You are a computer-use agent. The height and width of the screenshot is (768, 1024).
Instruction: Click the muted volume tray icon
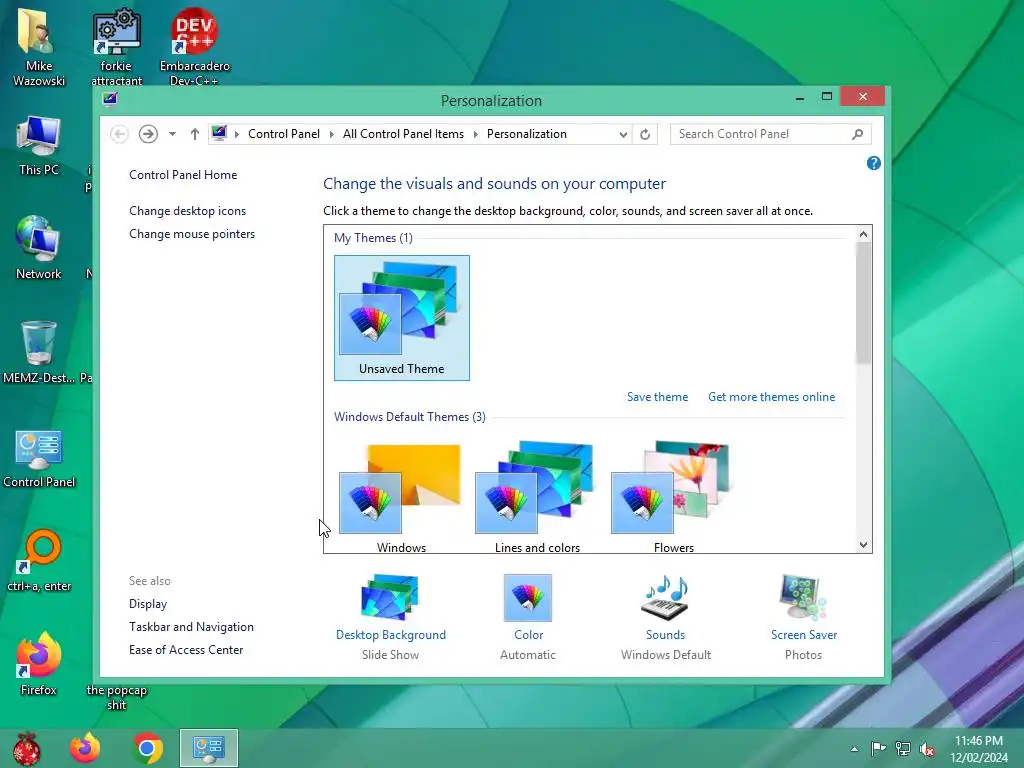[927, 748]
